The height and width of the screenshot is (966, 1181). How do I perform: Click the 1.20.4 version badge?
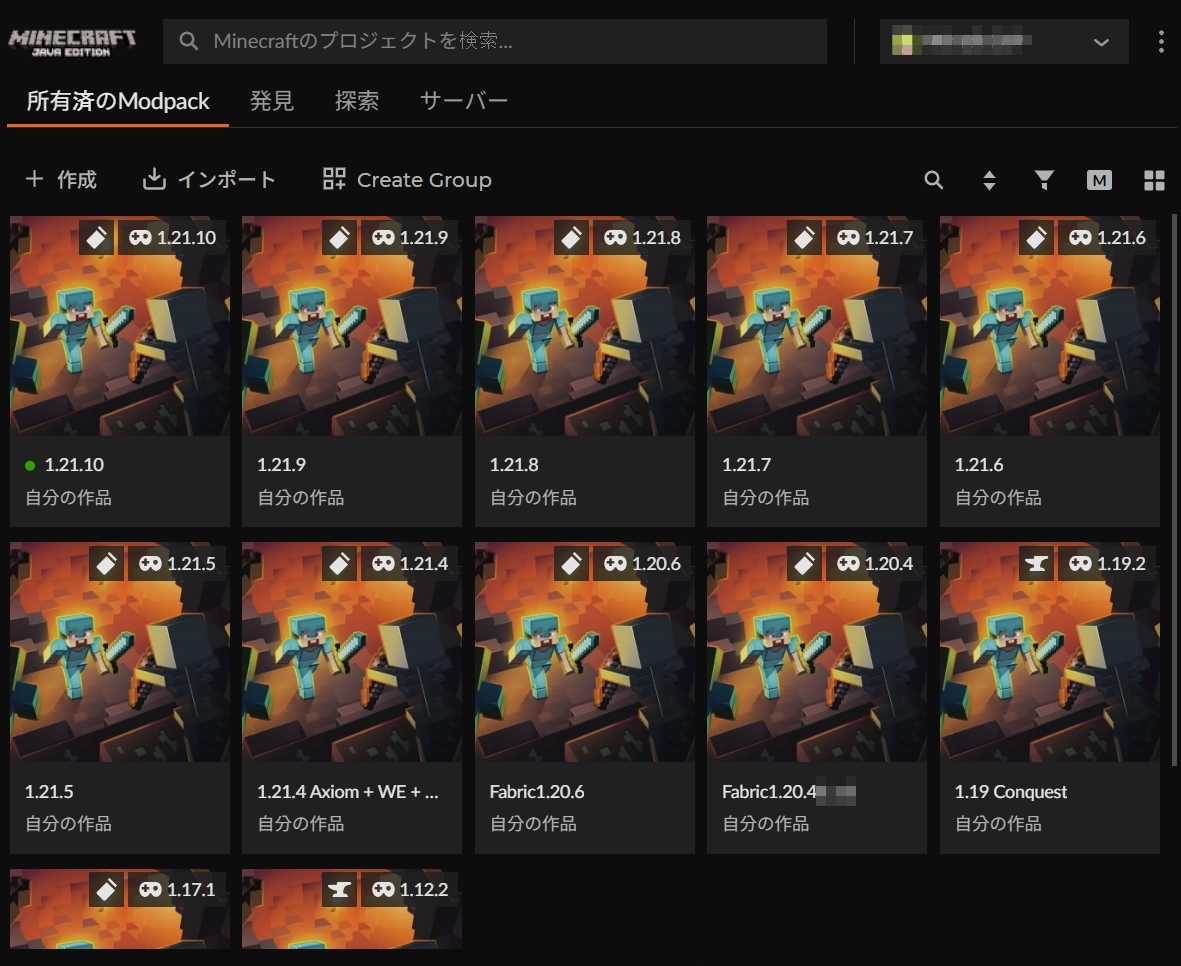(x=875, y=564)
